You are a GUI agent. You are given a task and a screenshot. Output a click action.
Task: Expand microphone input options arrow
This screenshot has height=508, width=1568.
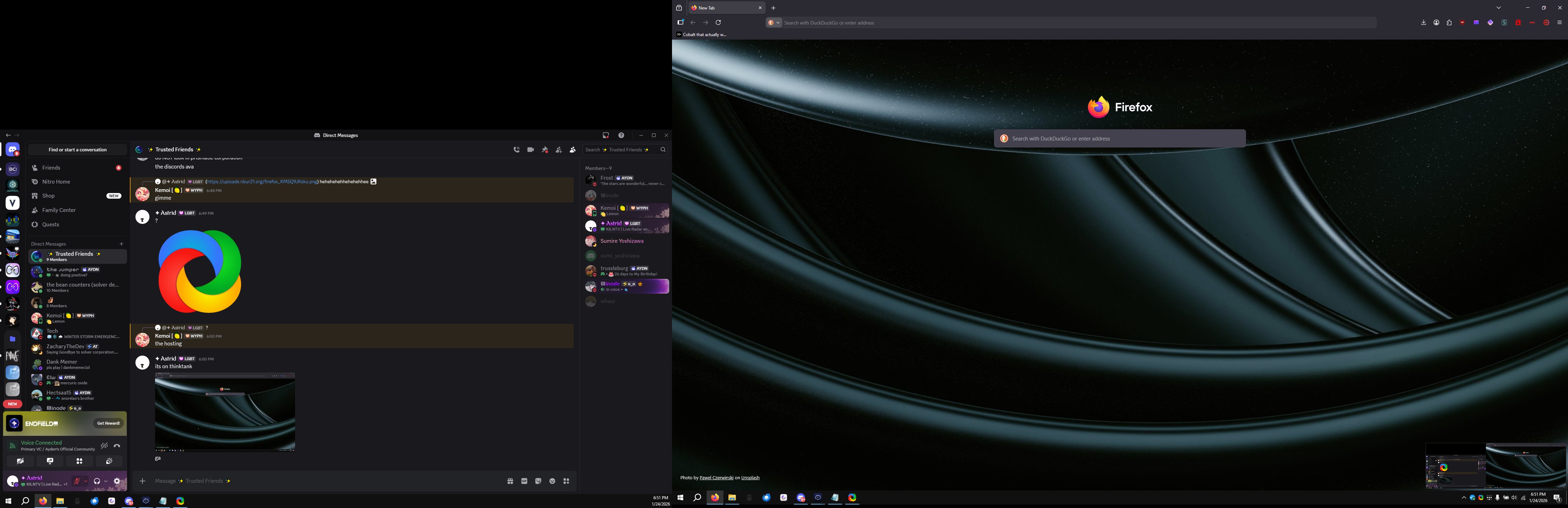coord(85,481)
